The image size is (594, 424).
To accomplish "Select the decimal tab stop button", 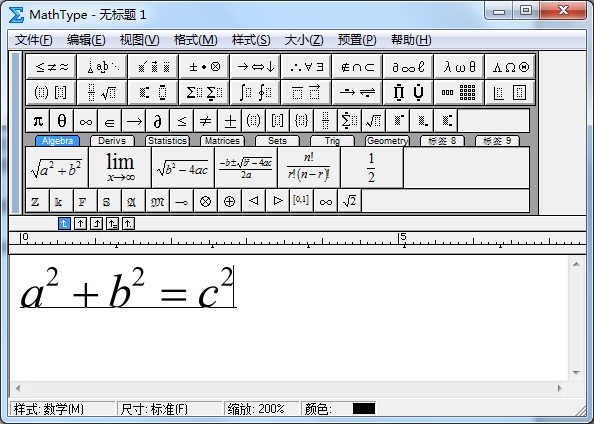I will (x=128, y=224).
